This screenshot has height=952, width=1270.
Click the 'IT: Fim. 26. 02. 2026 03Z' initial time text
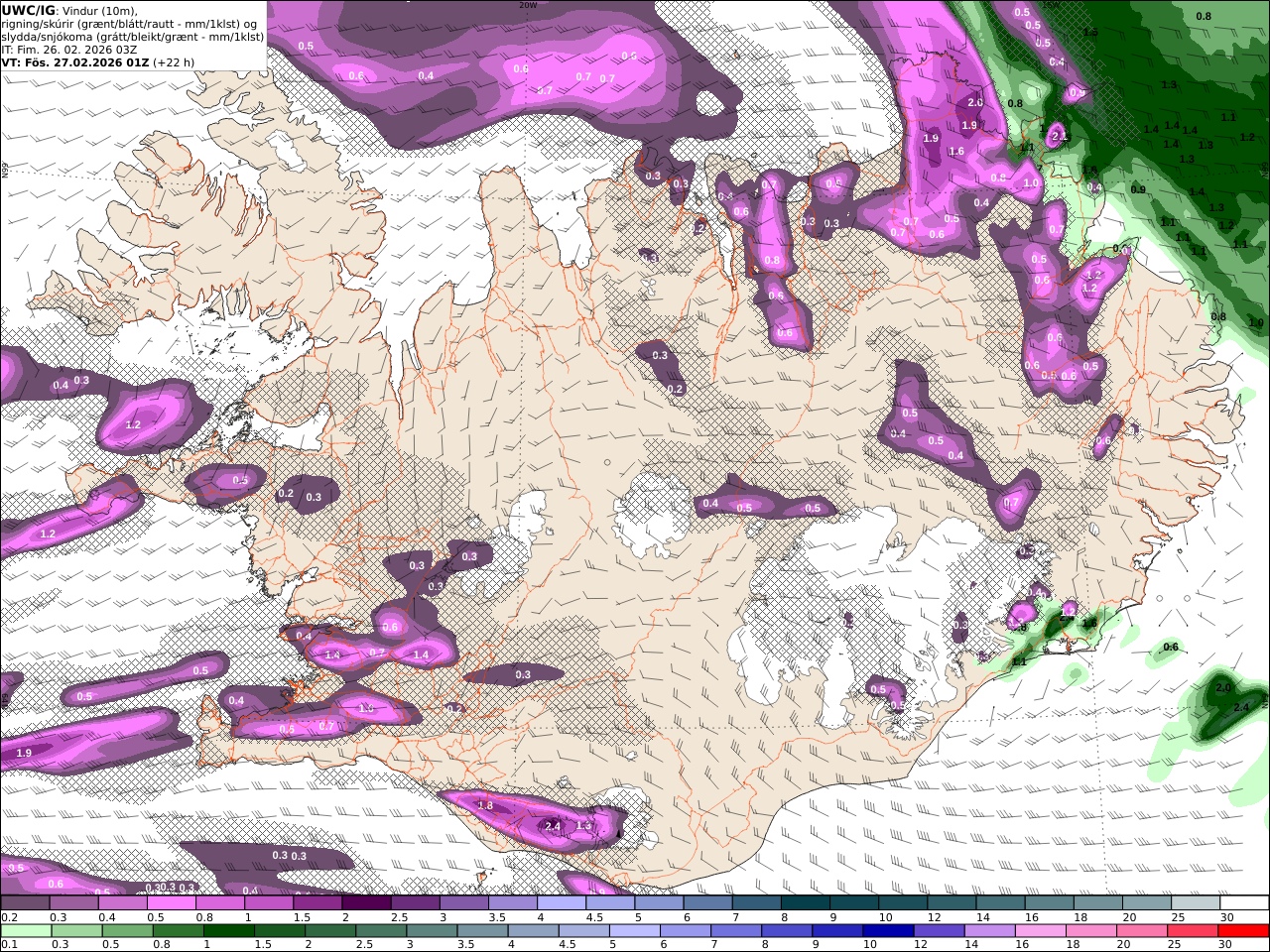[x=69, y=49]
